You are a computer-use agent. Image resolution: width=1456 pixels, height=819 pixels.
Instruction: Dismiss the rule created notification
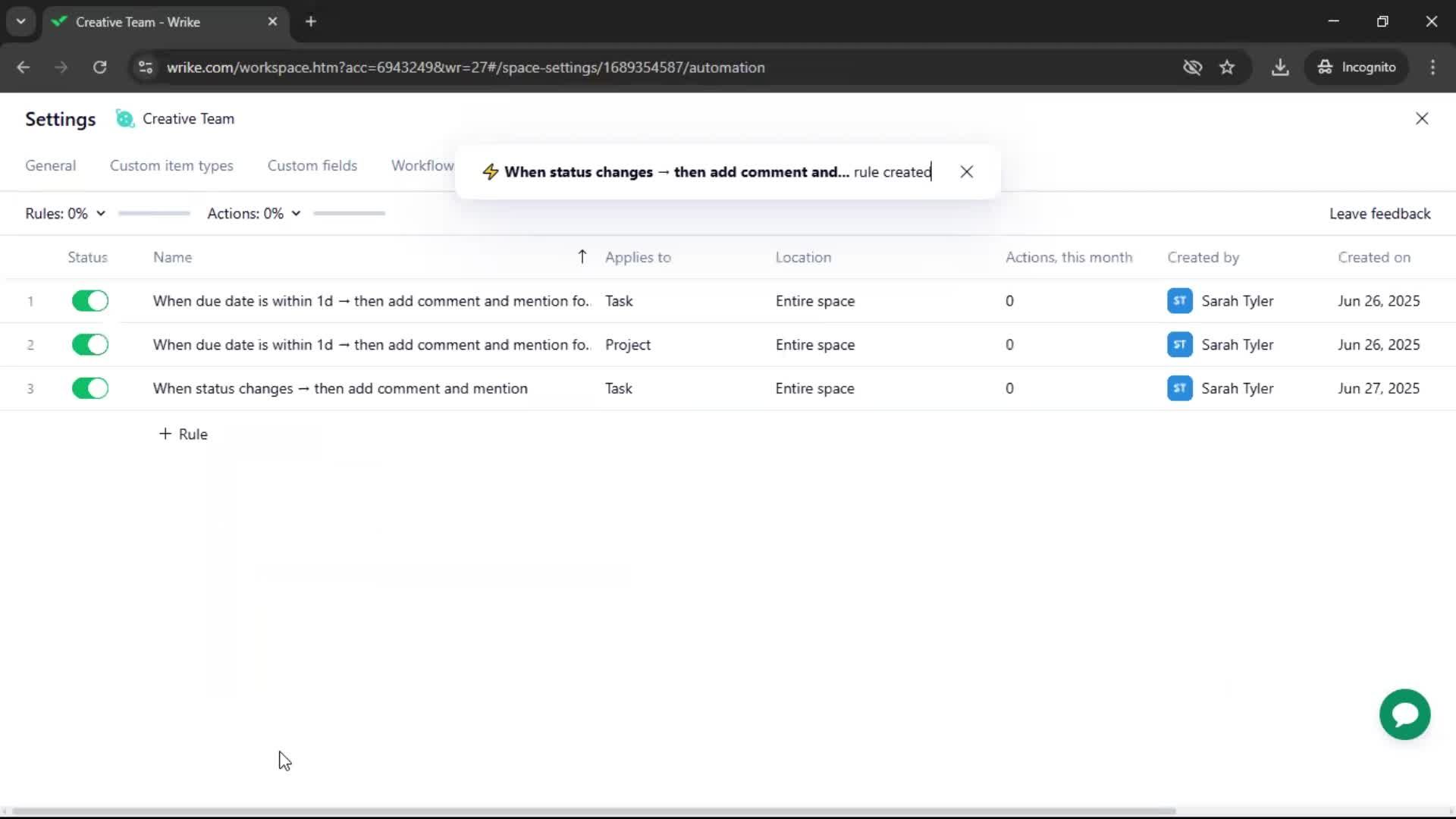click(966, 172)
